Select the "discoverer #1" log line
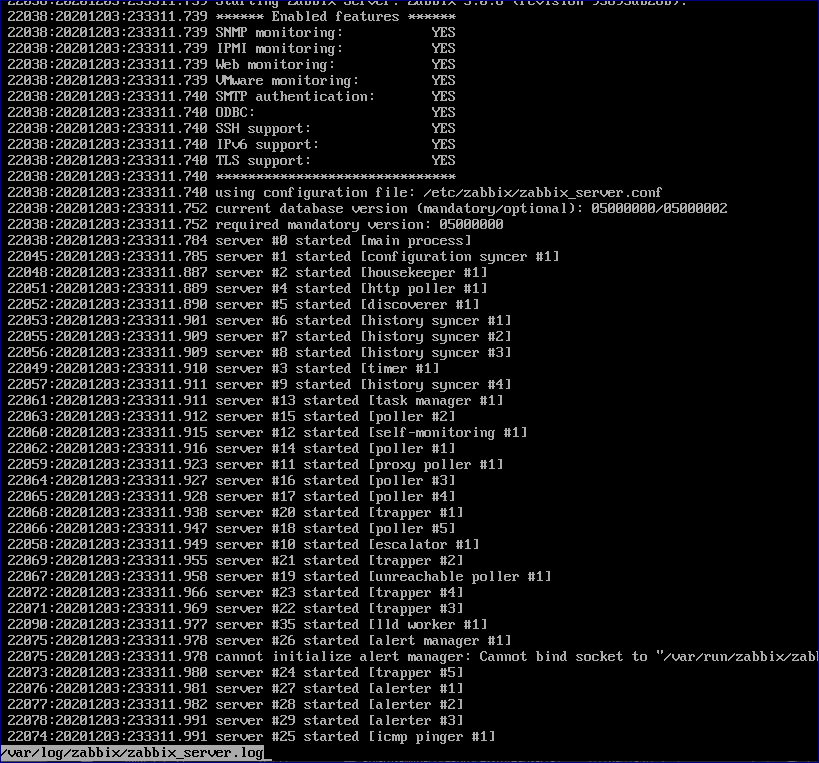819x763 pixels. coord(243,304)
